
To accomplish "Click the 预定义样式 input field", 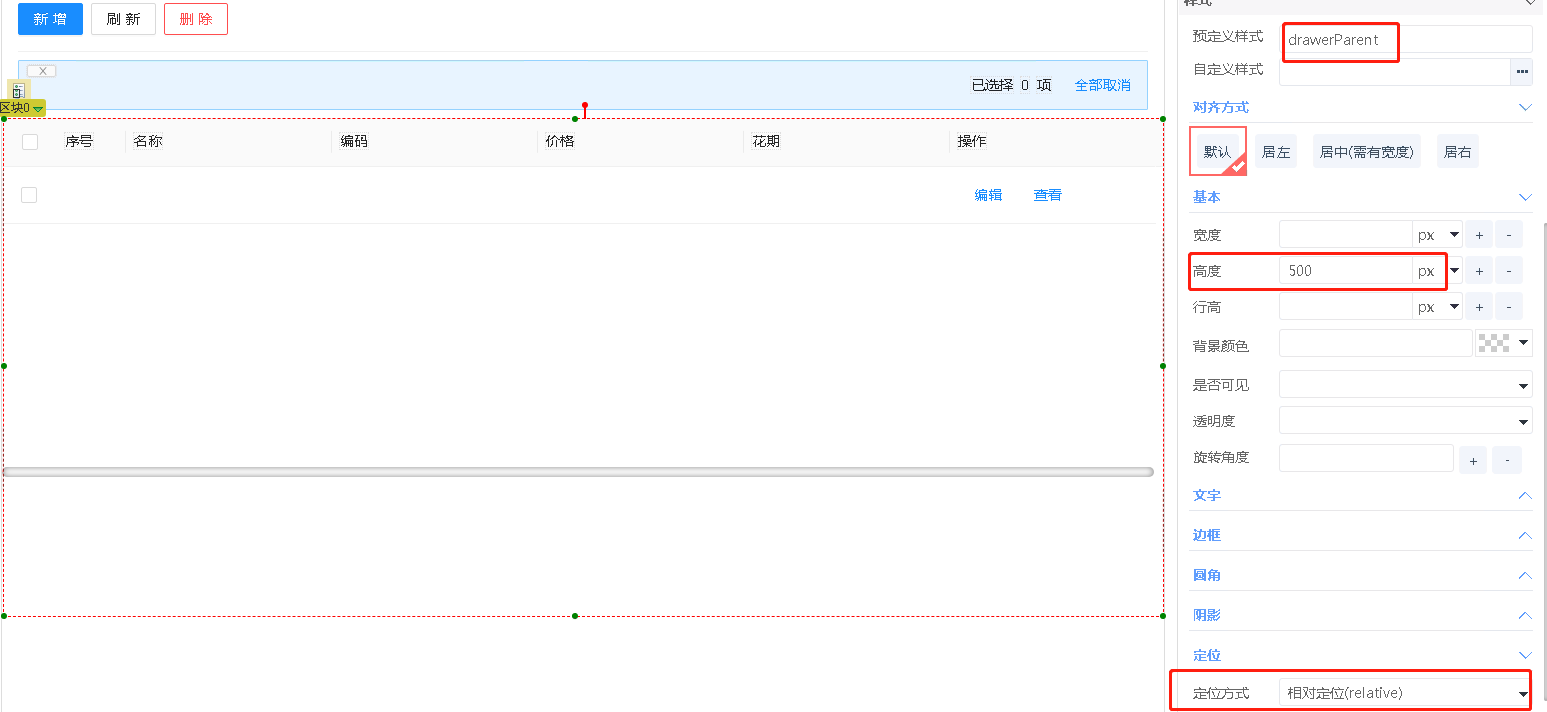I will tap(1404, 40).
